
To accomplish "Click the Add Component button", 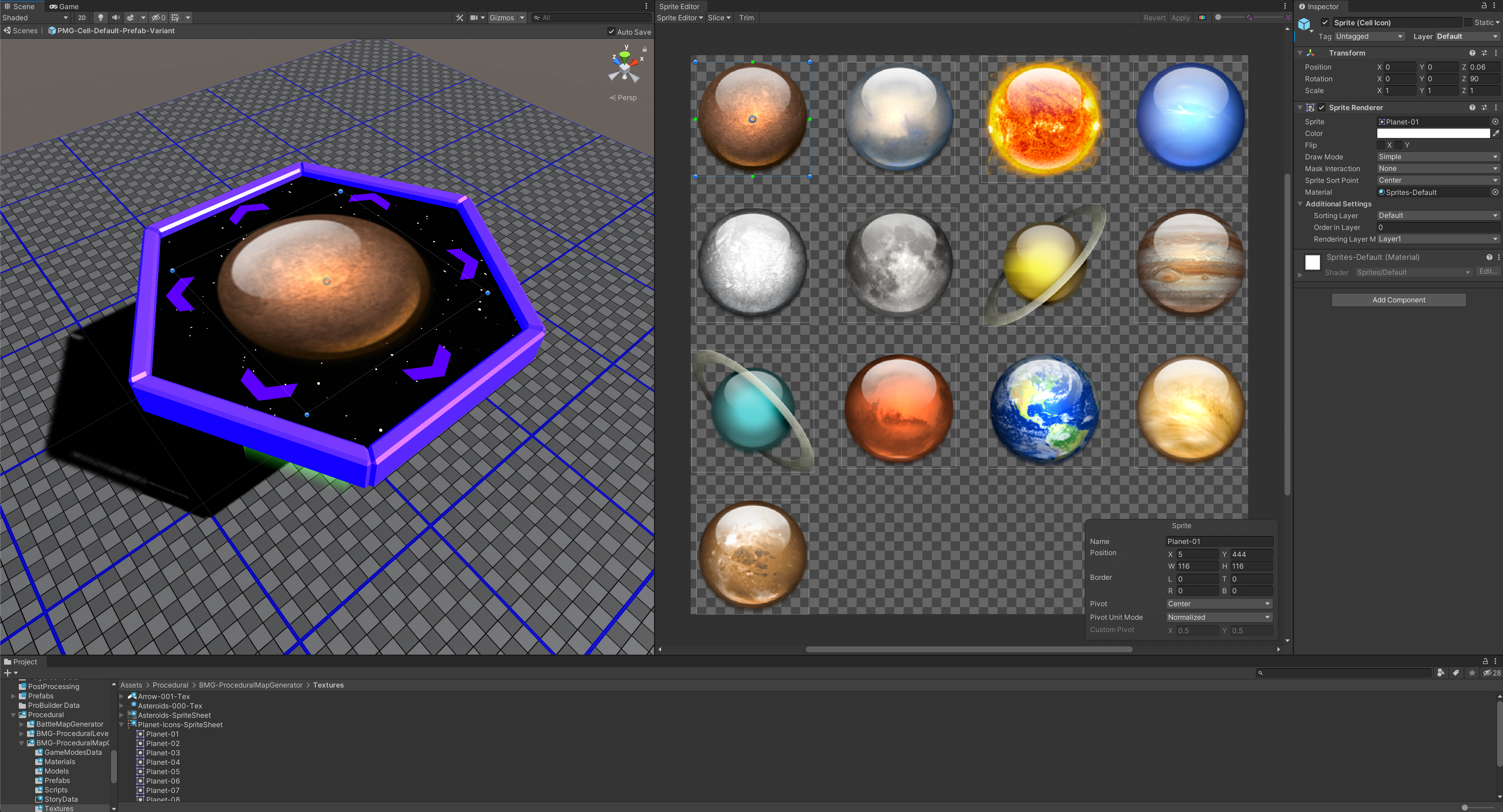I will (x=1398, y=300).
